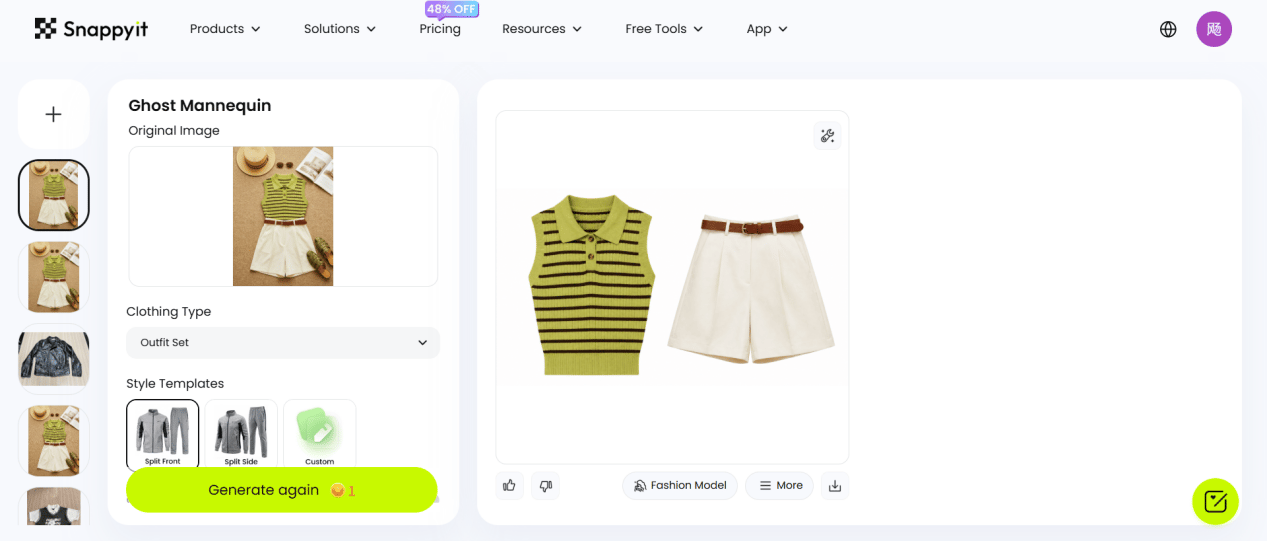Open the language globe icon
The width and height of the screenshot is (1267, 541).
point(1168,29)
